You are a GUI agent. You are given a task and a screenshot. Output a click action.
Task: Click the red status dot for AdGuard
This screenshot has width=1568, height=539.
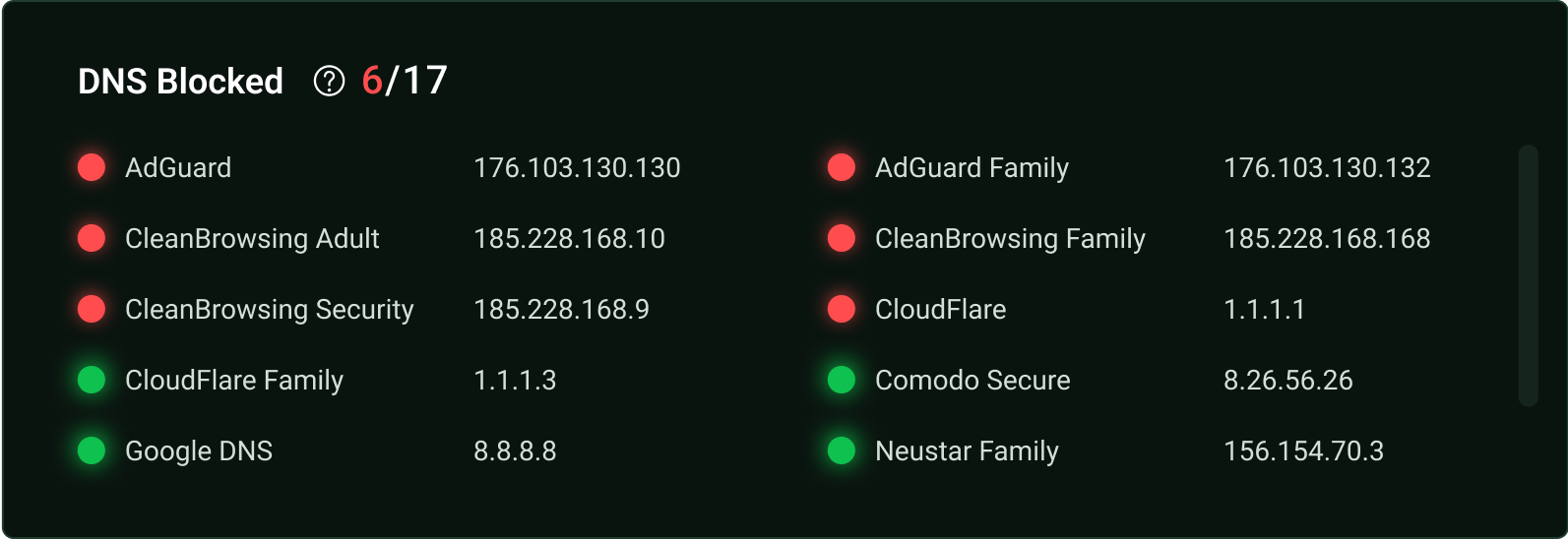click(x=92, y=167)
